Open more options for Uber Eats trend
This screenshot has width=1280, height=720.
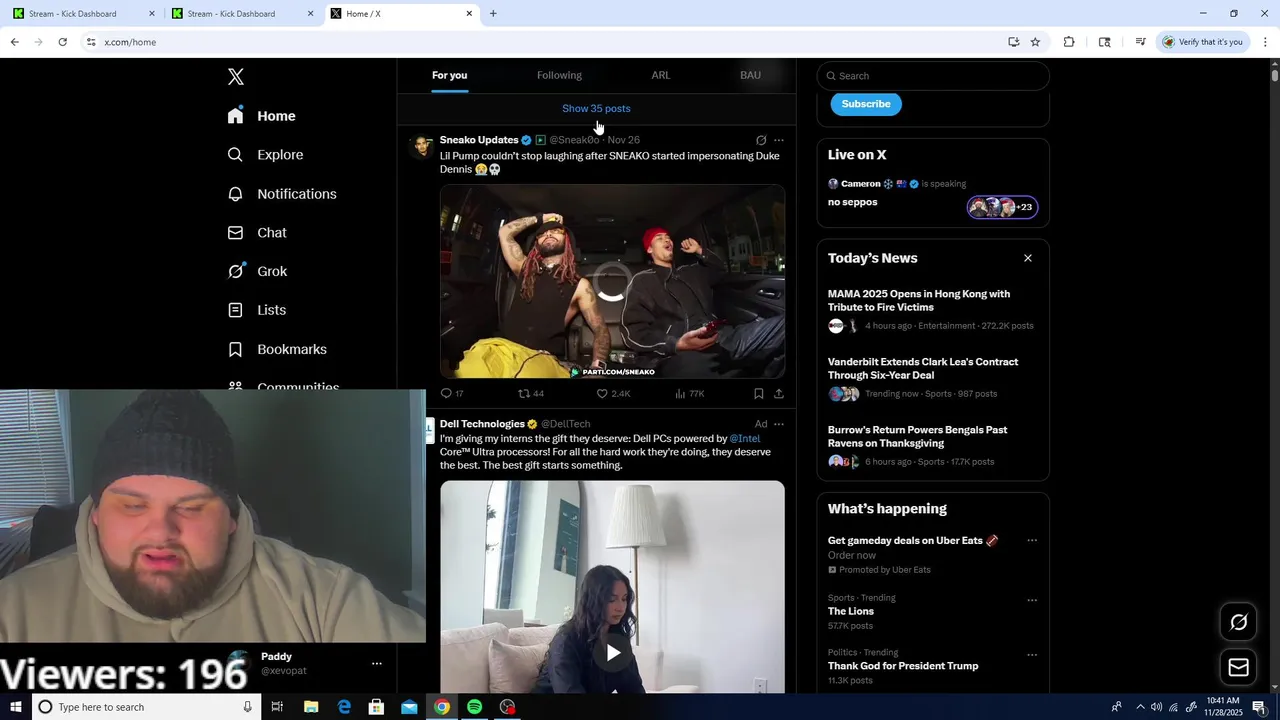[1032, 541]
